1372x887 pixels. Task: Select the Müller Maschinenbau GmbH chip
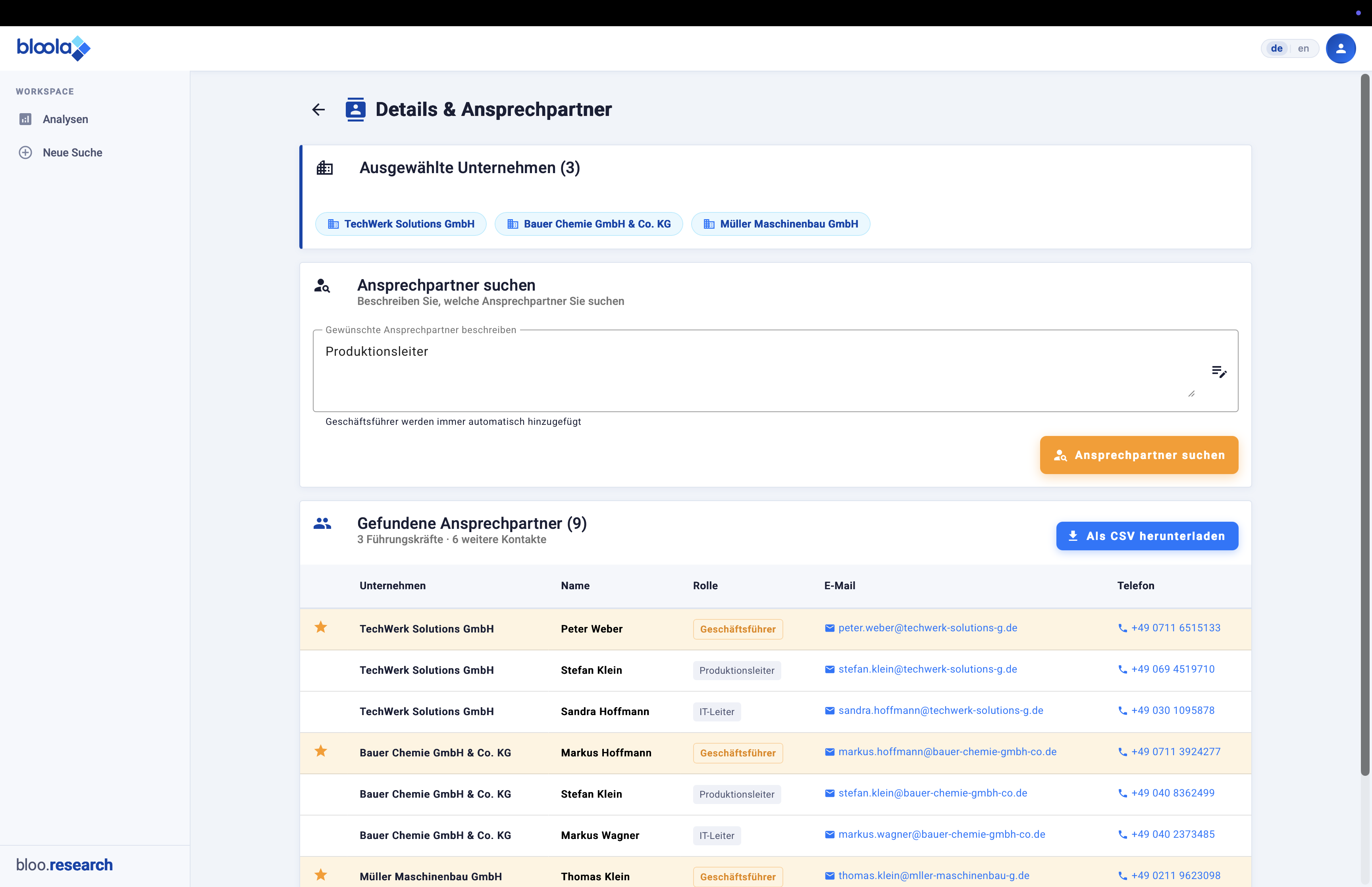(x=780, y=224)
